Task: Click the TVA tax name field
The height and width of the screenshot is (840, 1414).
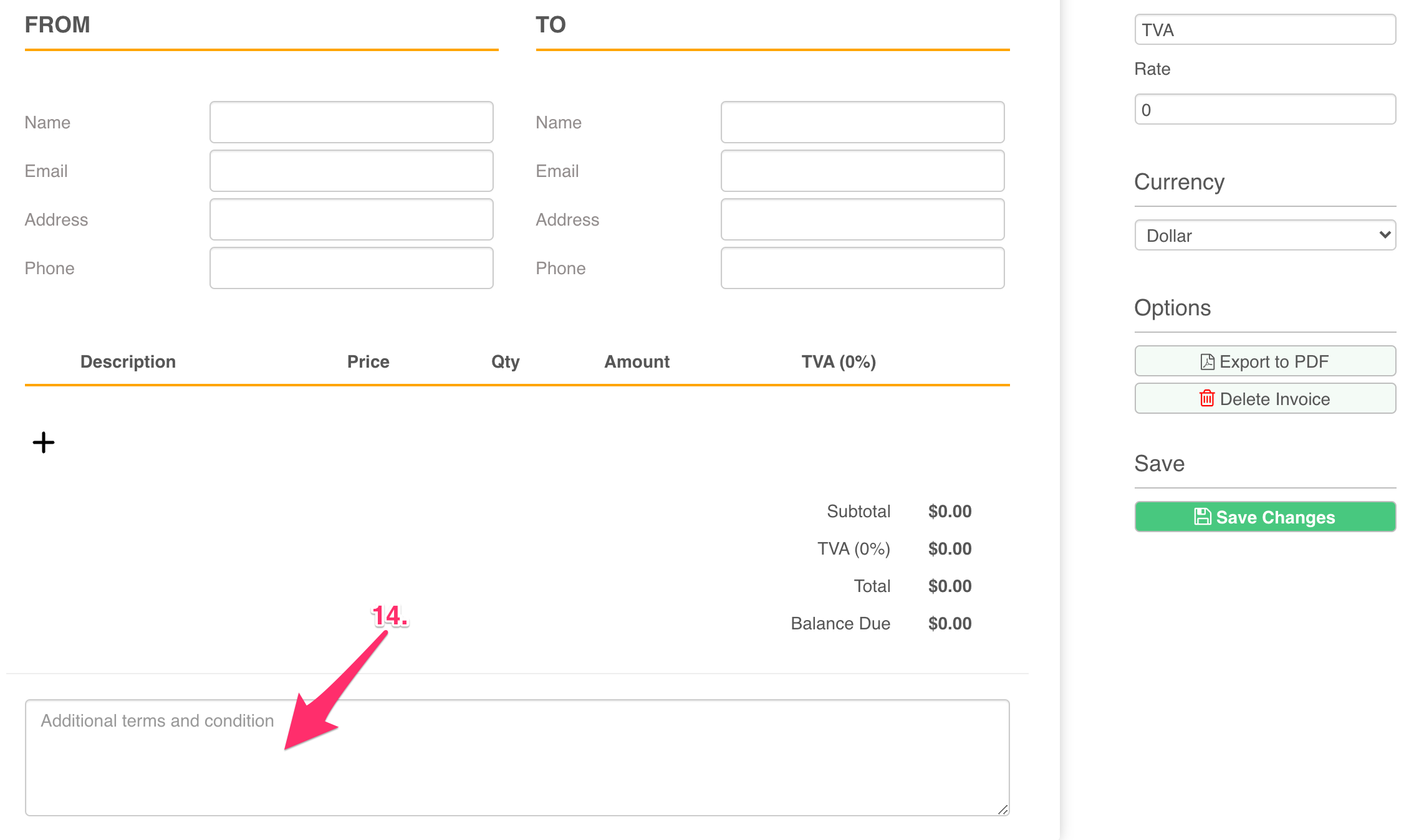Action: pyautogui.click(x=1264, y=29)
